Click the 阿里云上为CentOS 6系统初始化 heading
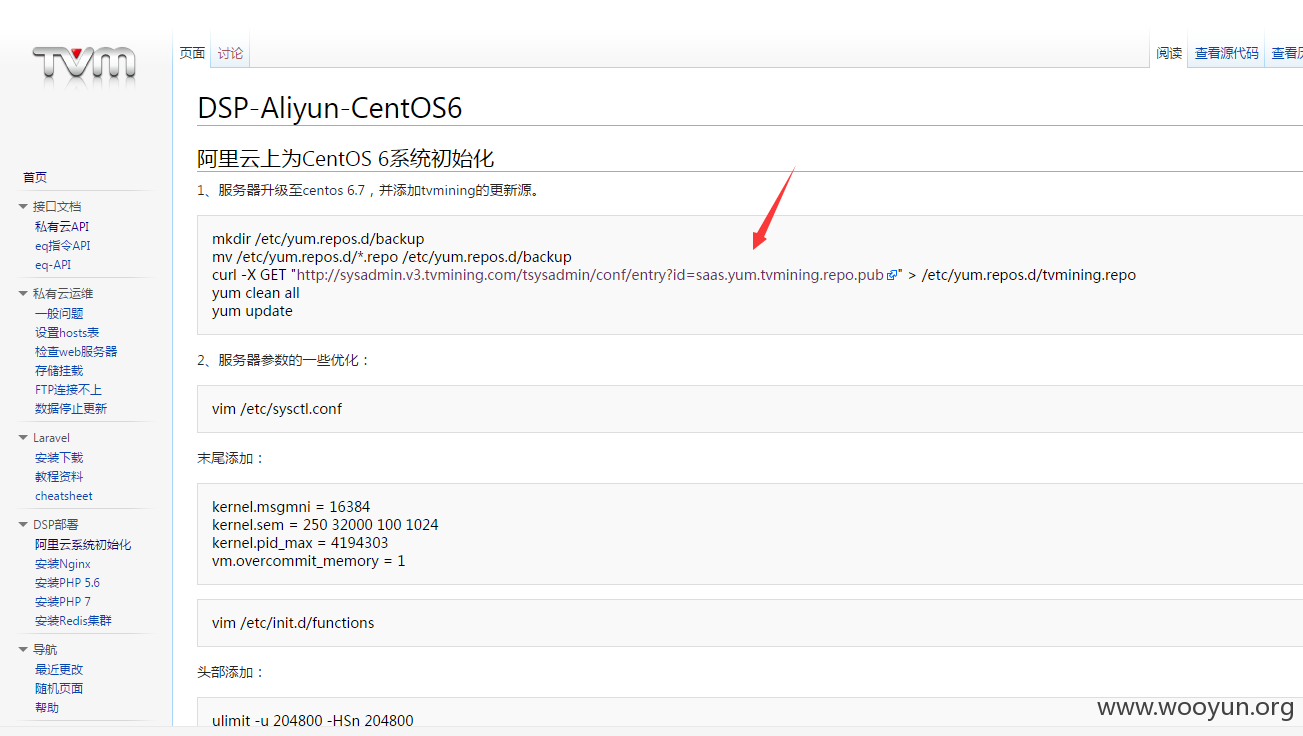The height and width of the screenshot is (736, 1303). pyautogui.click(x=346, y=159)
